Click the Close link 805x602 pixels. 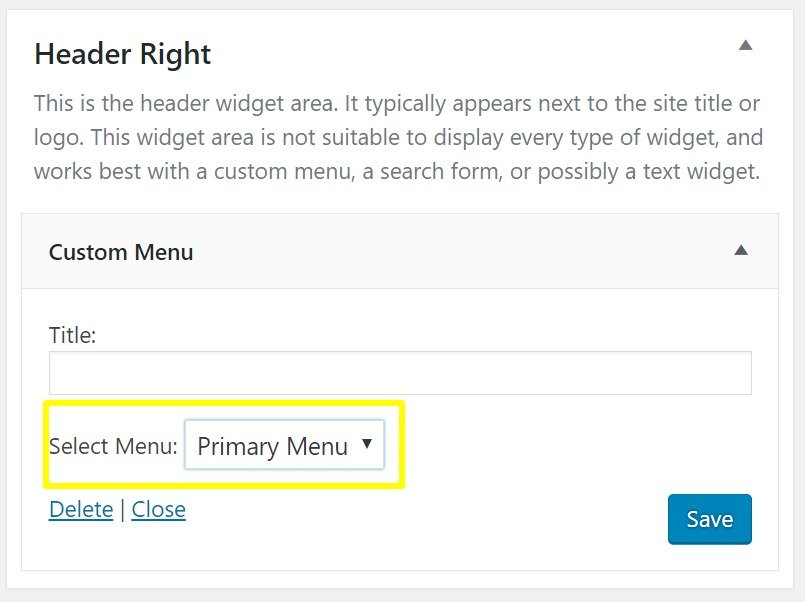tap(159, 510)
